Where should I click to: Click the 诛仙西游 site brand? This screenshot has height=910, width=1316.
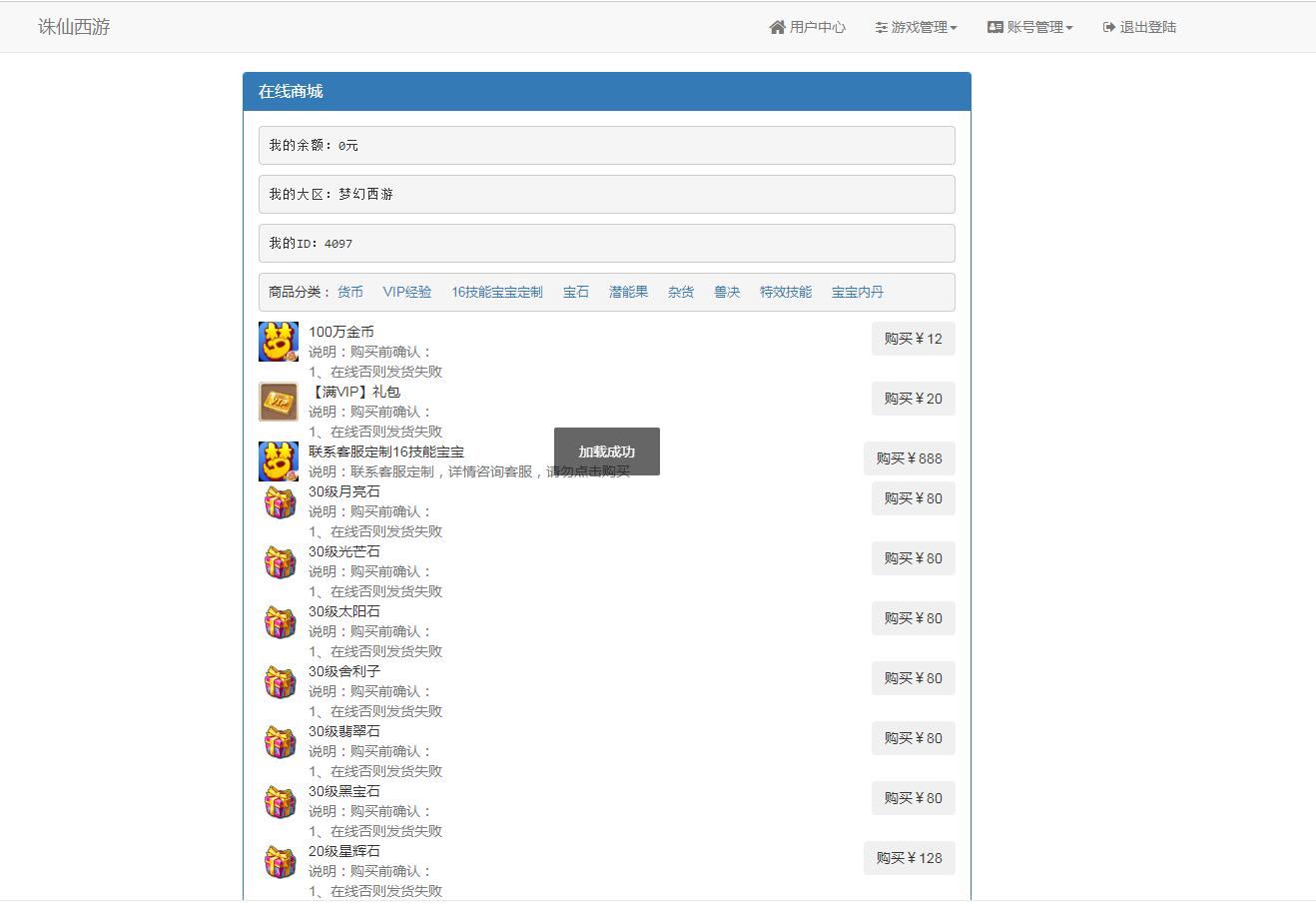point(74,27)
